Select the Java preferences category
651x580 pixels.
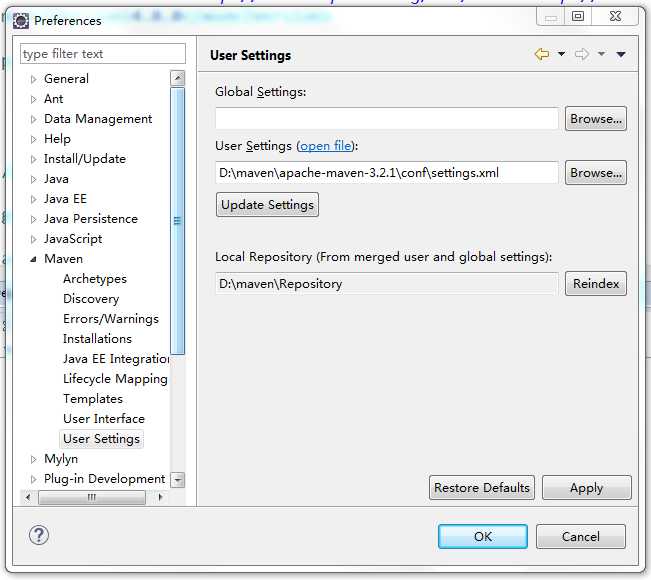(x=56, y=179)
